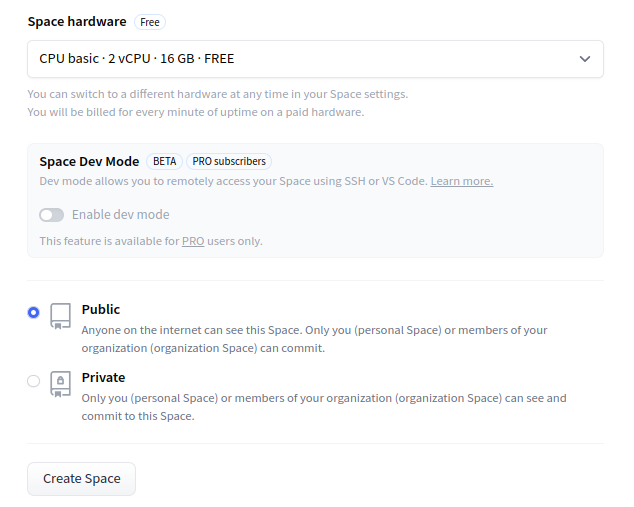Image resolution: width=634 pixels, height=507 pixels.
Task: Click the Space Dev Mode heading
Action: coord(89,162)
